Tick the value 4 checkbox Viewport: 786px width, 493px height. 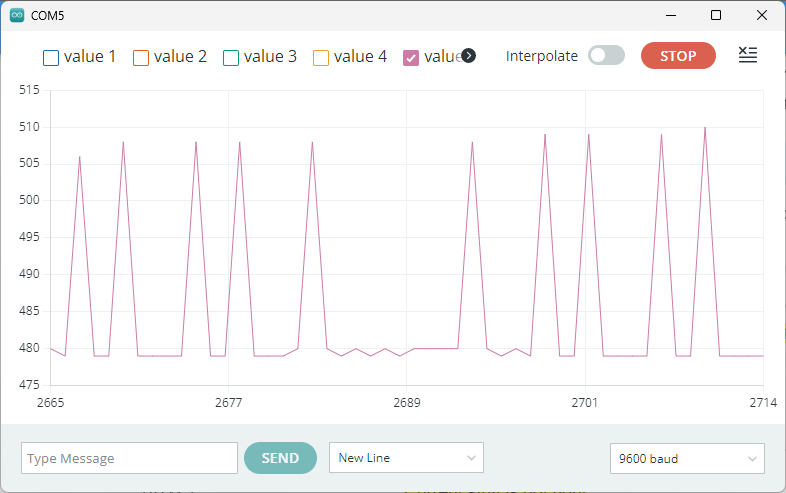(321, 57)
